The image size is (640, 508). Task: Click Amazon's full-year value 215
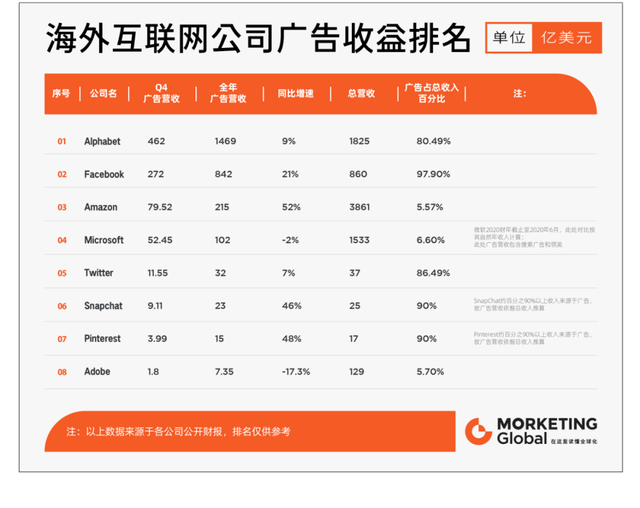pos(222,207)
